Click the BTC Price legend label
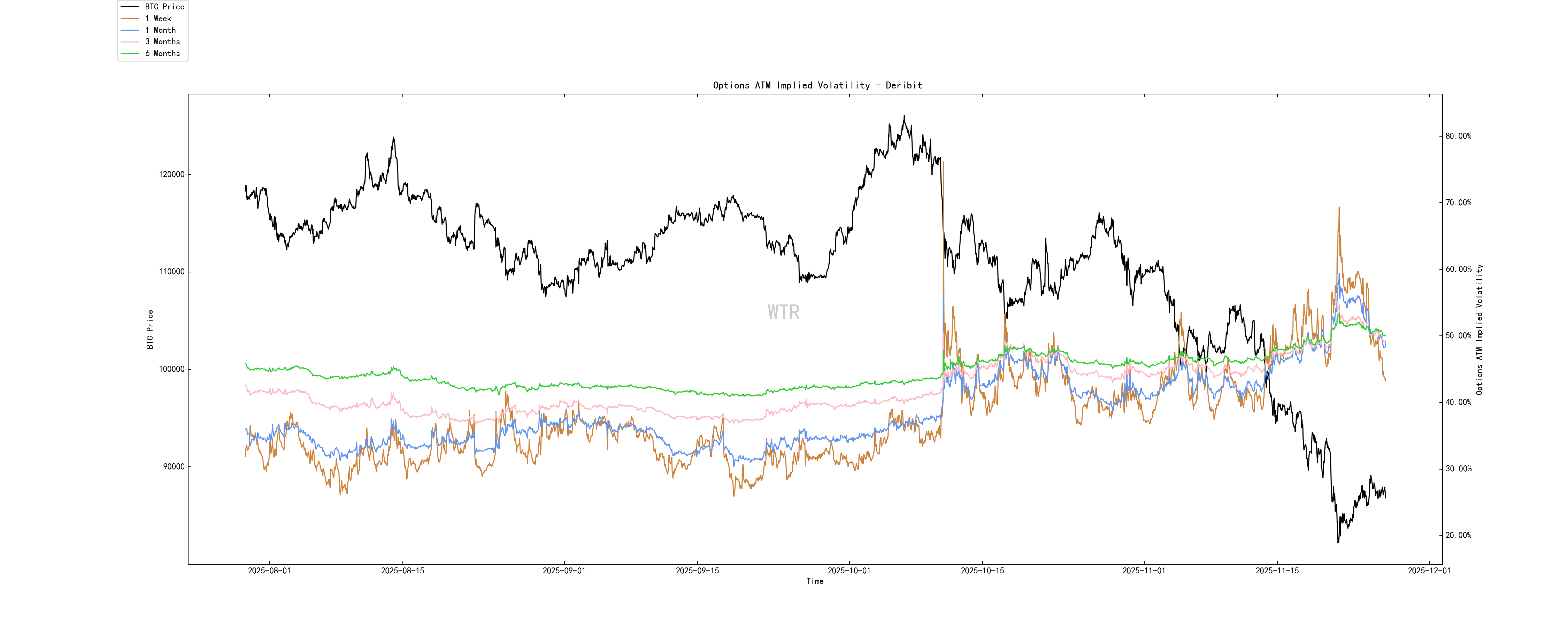 click(x=164, y=7)
